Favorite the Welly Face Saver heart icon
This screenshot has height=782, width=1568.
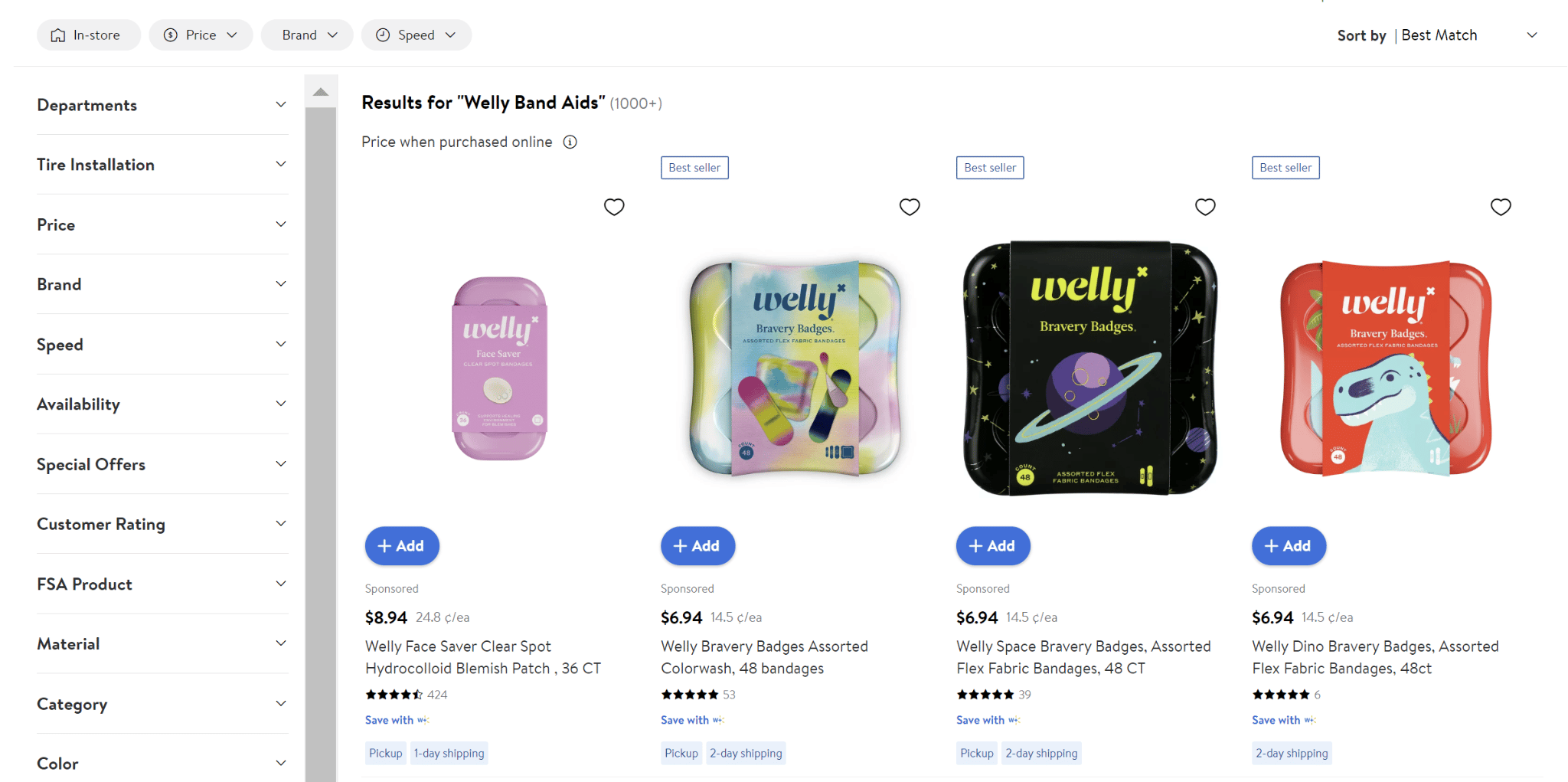[614, 207]
